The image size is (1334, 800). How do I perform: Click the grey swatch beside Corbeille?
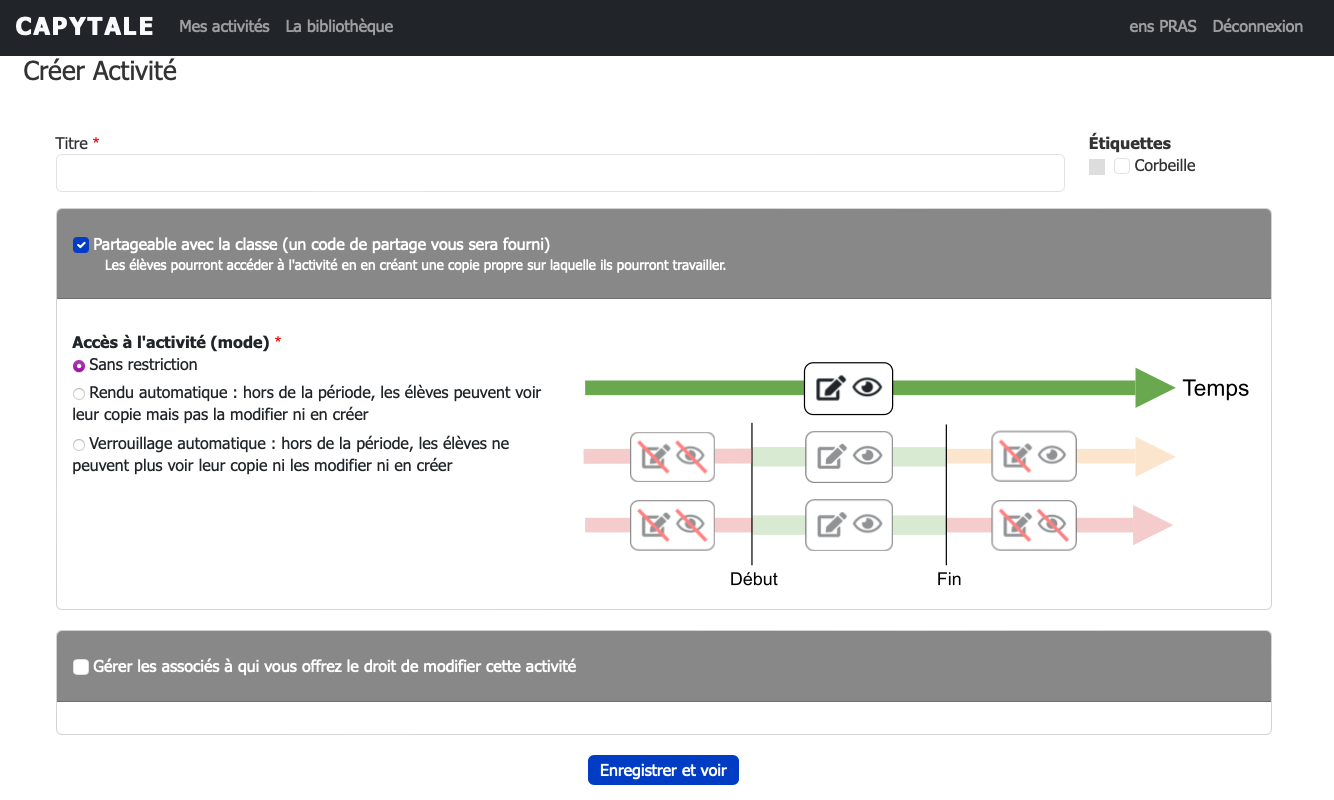(x=1097, y=167)
